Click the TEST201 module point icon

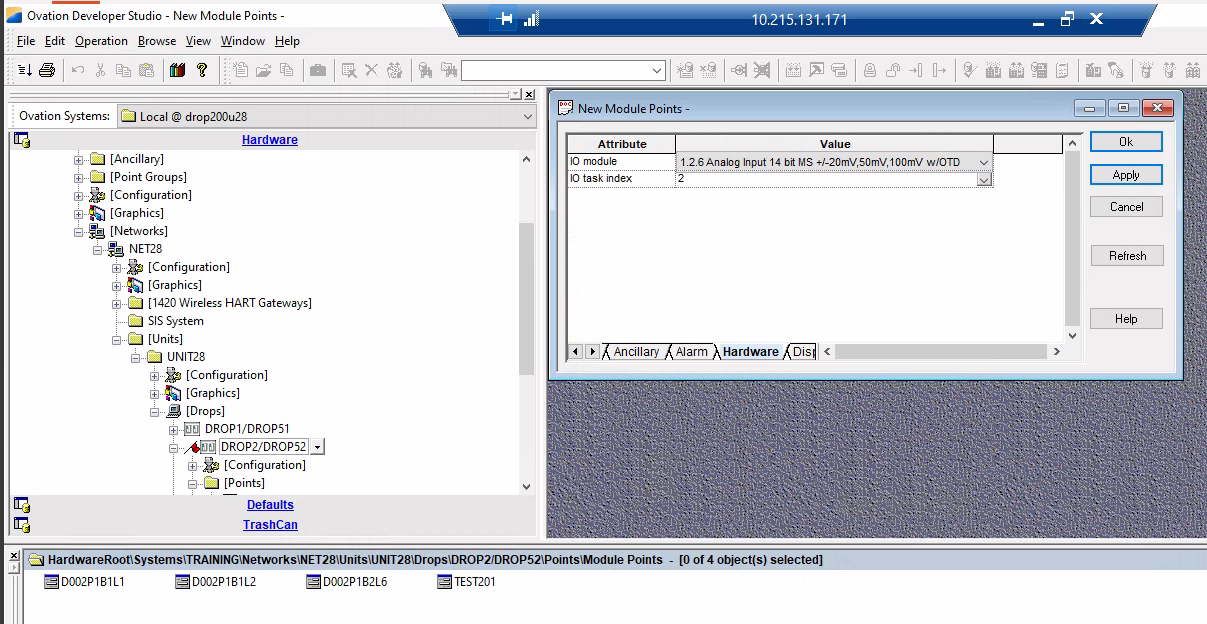(x=446, y=582)
